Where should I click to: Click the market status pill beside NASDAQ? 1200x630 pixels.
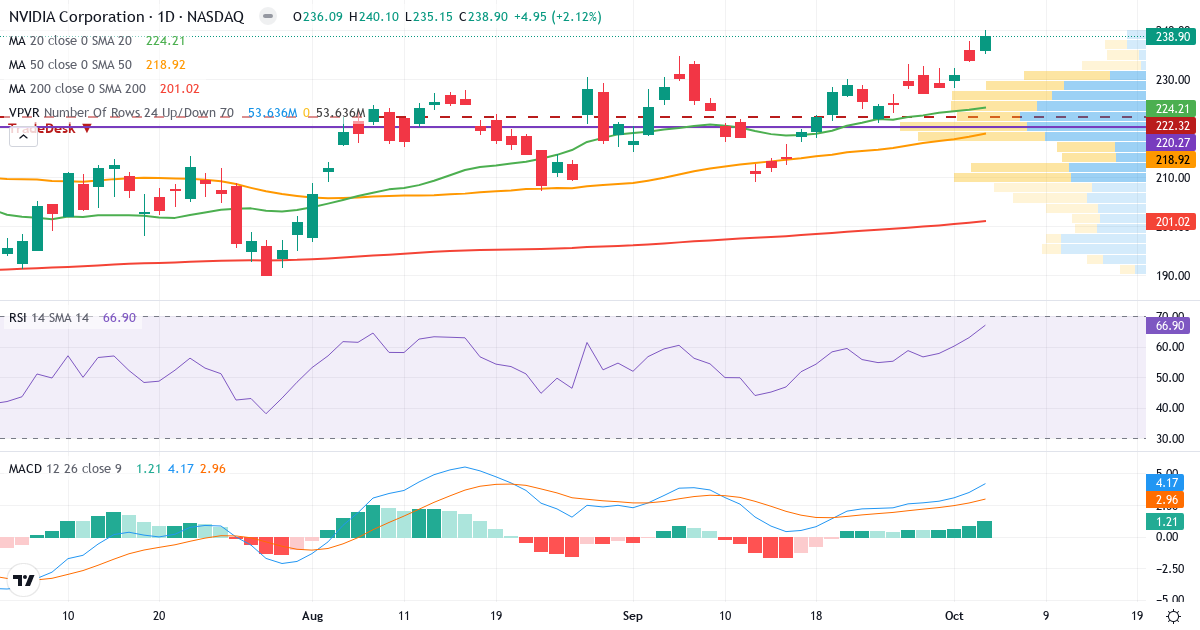[267, 17]
